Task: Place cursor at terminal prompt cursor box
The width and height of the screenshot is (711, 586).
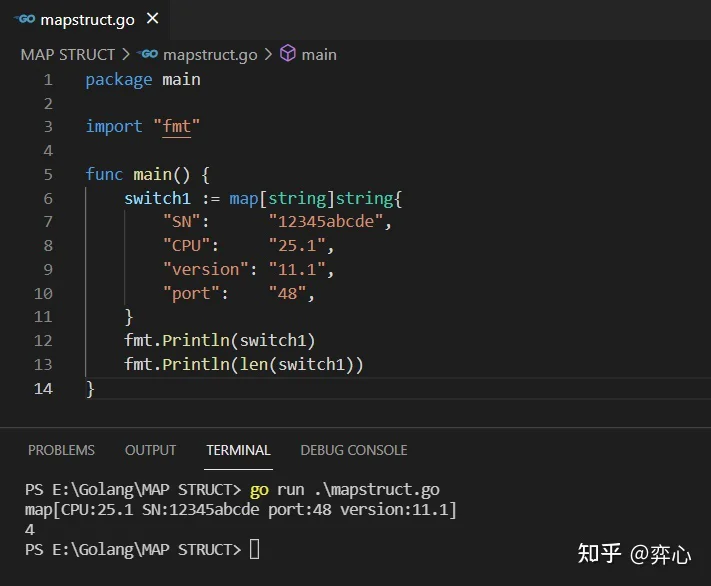Action: coord(254,549)
